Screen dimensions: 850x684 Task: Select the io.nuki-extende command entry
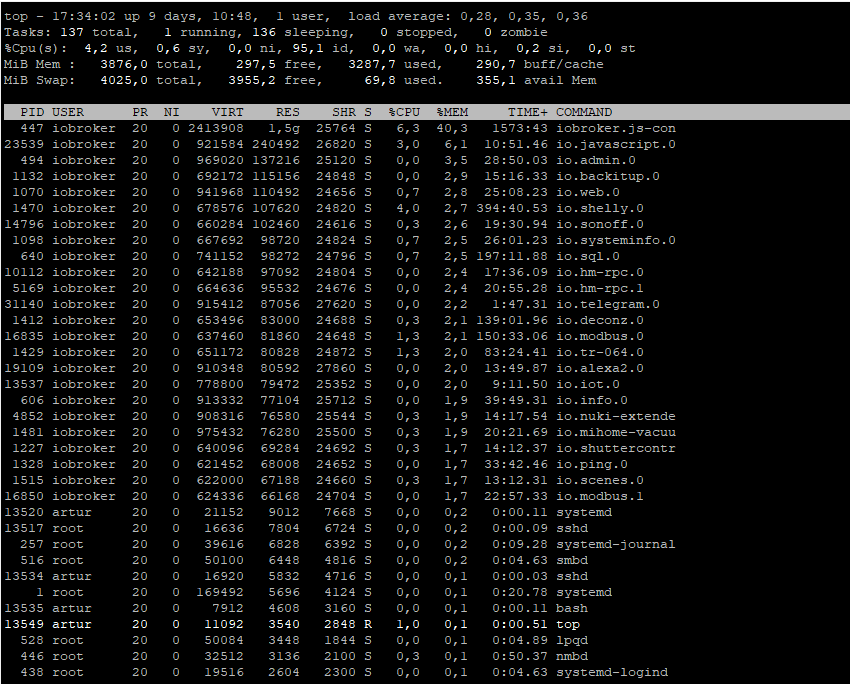tap(616, 416)
